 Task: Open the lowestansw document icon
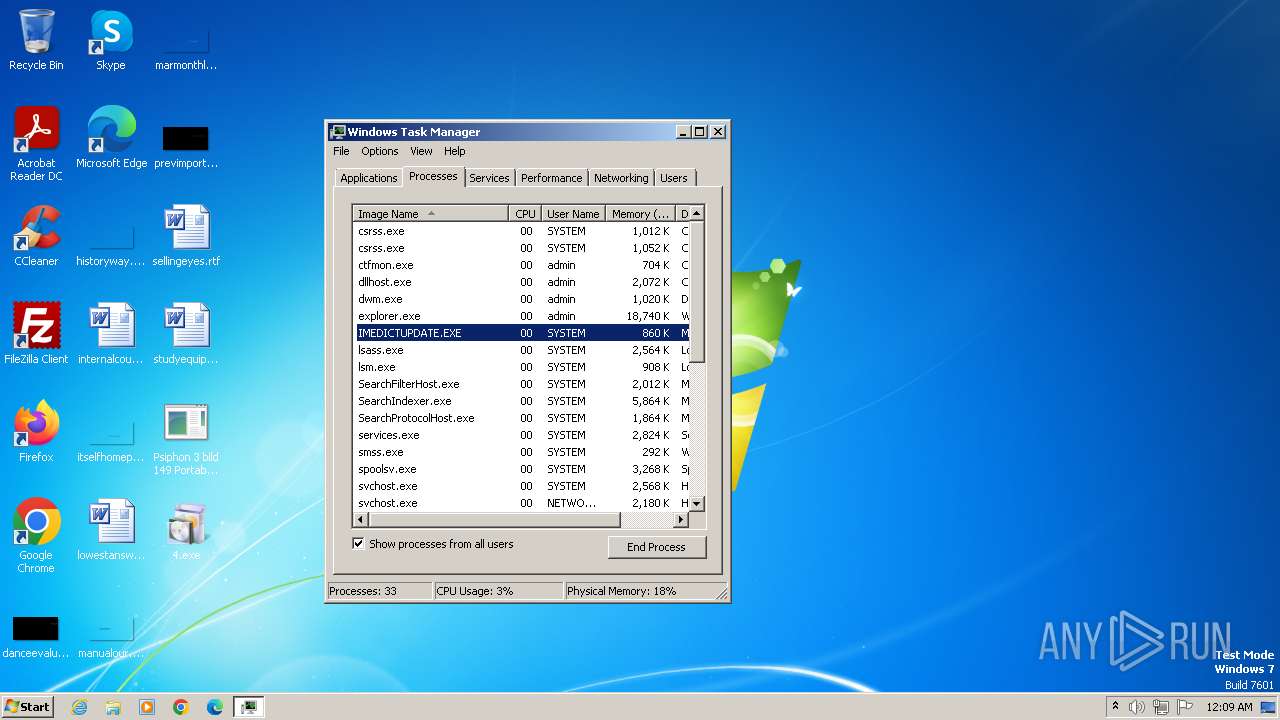coord(111,529)
